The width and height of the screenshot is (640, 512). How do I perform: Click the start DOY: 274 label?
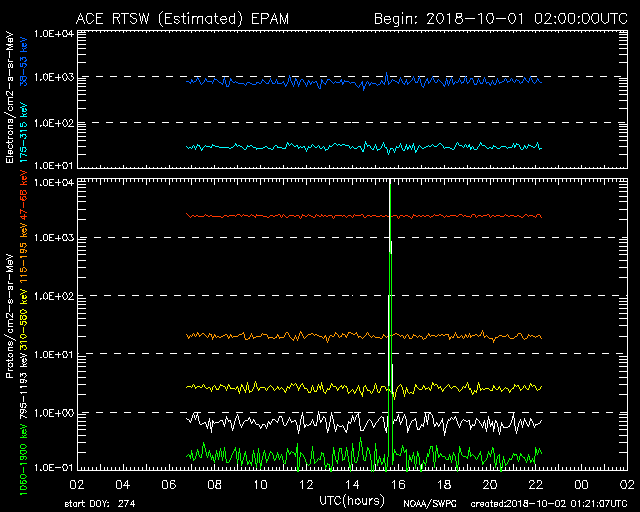[103, 502]
